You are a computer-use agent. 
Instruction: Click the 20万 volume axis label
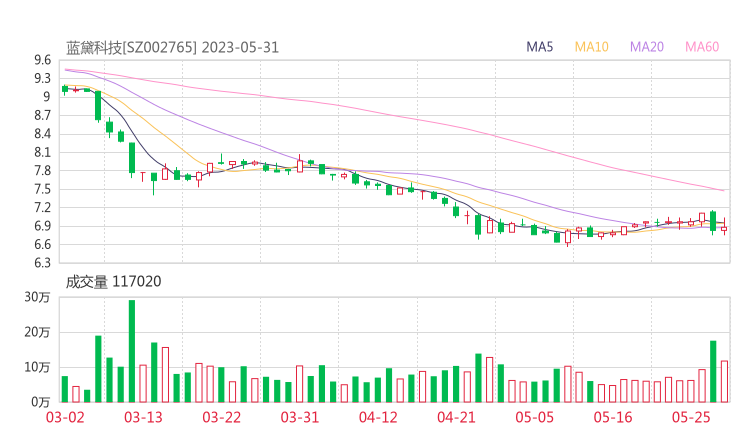coord(37,332)
